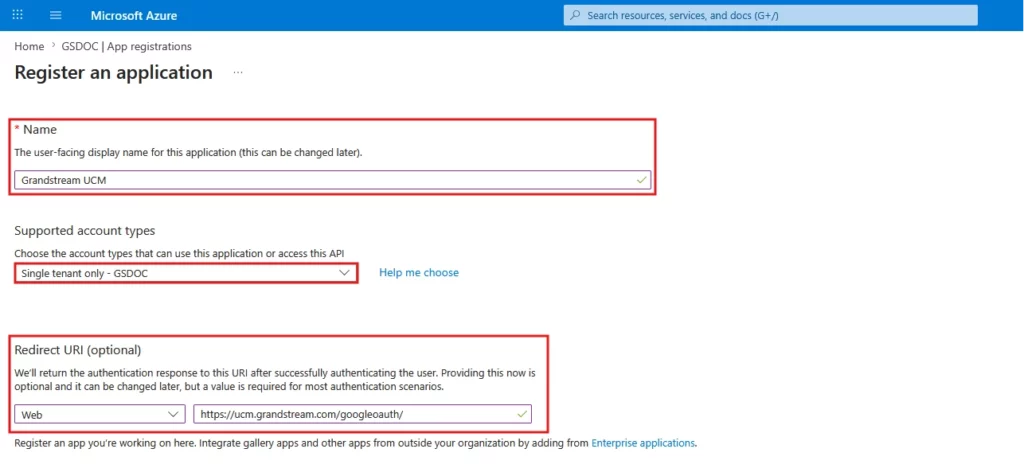The height and width of the screenshot is (476, 1024).
Task: Click the Redirect URI (optional) label
Action: pos(78,350)
